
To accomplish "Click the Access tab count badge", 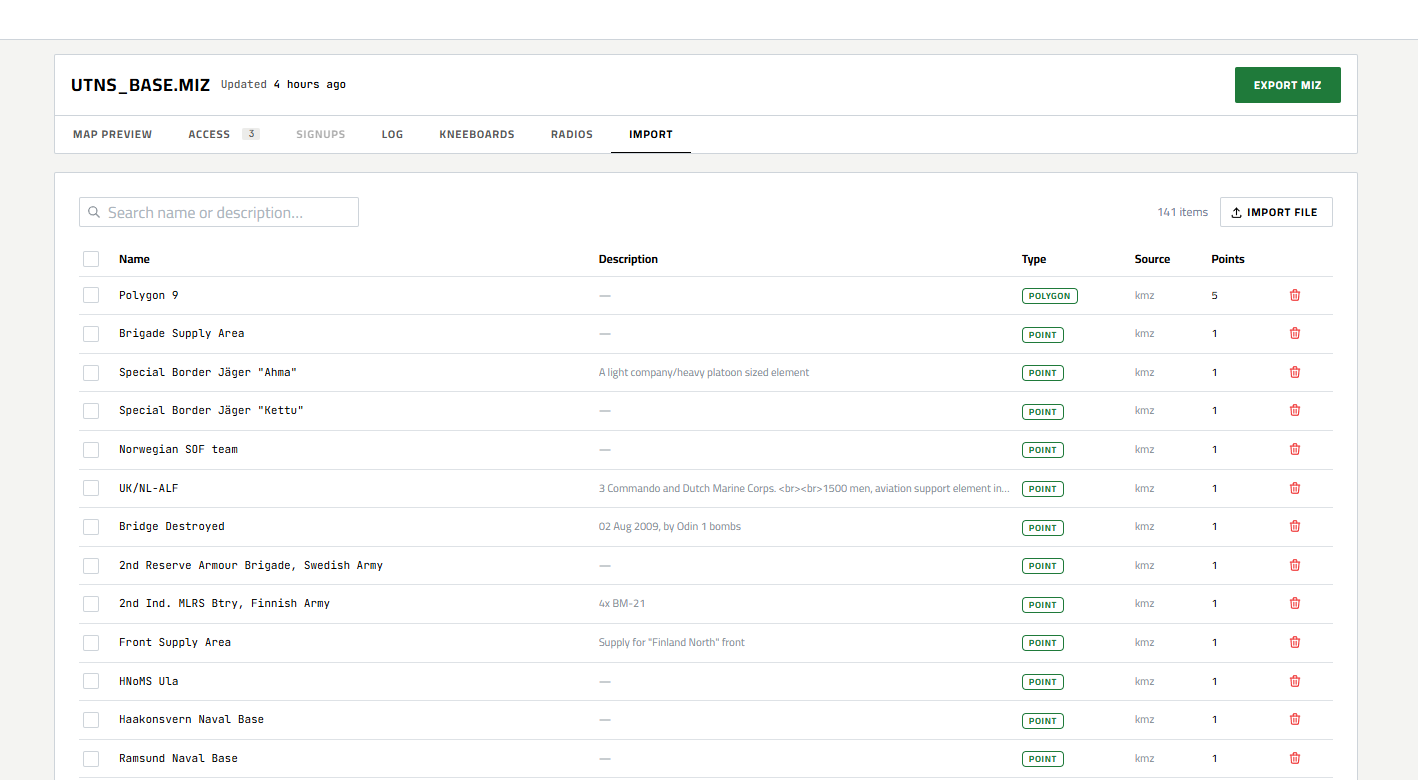I will pyautogui.click(x=251, y=134).
